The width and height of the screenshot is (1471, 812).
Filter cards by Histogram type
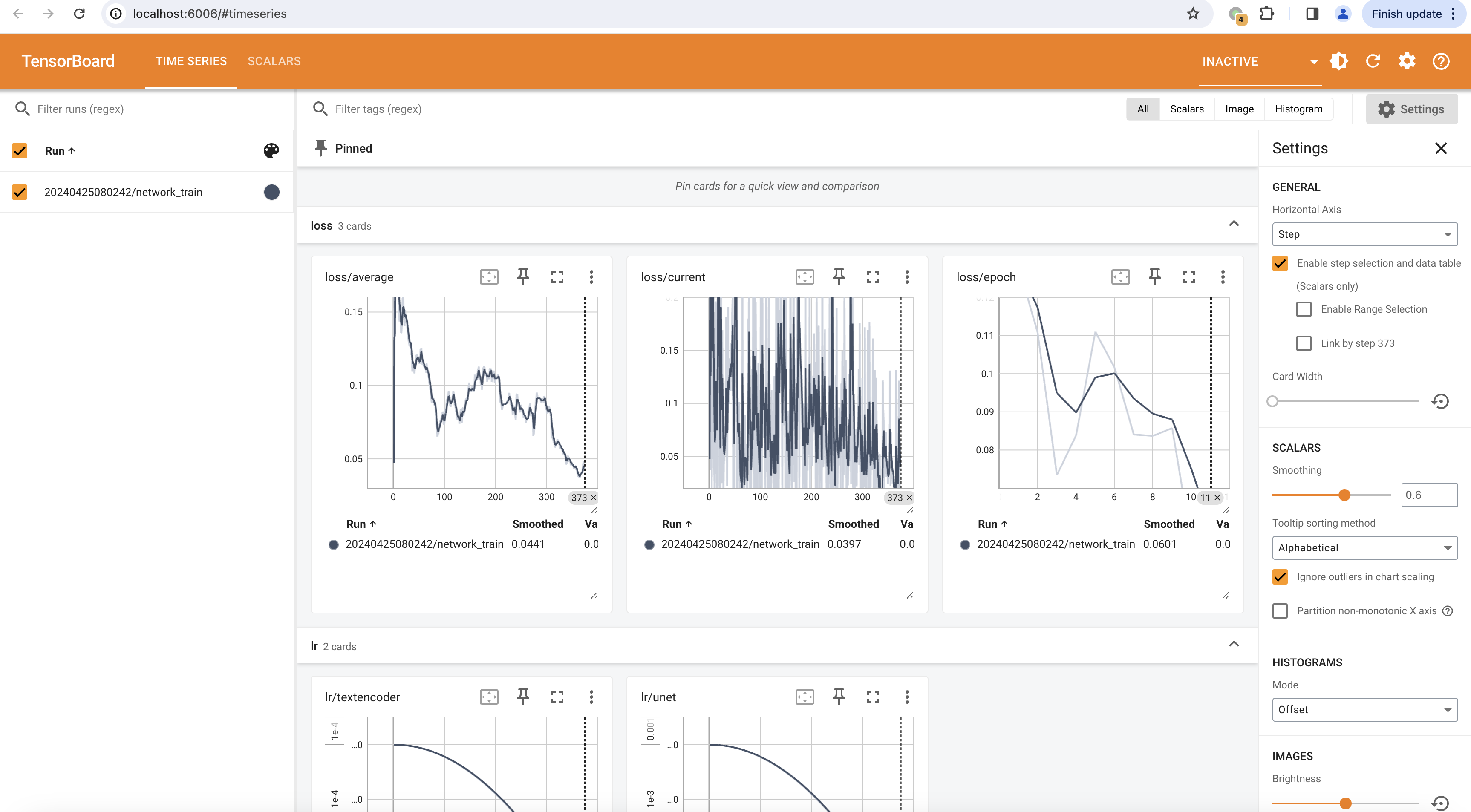(1298, 109)
